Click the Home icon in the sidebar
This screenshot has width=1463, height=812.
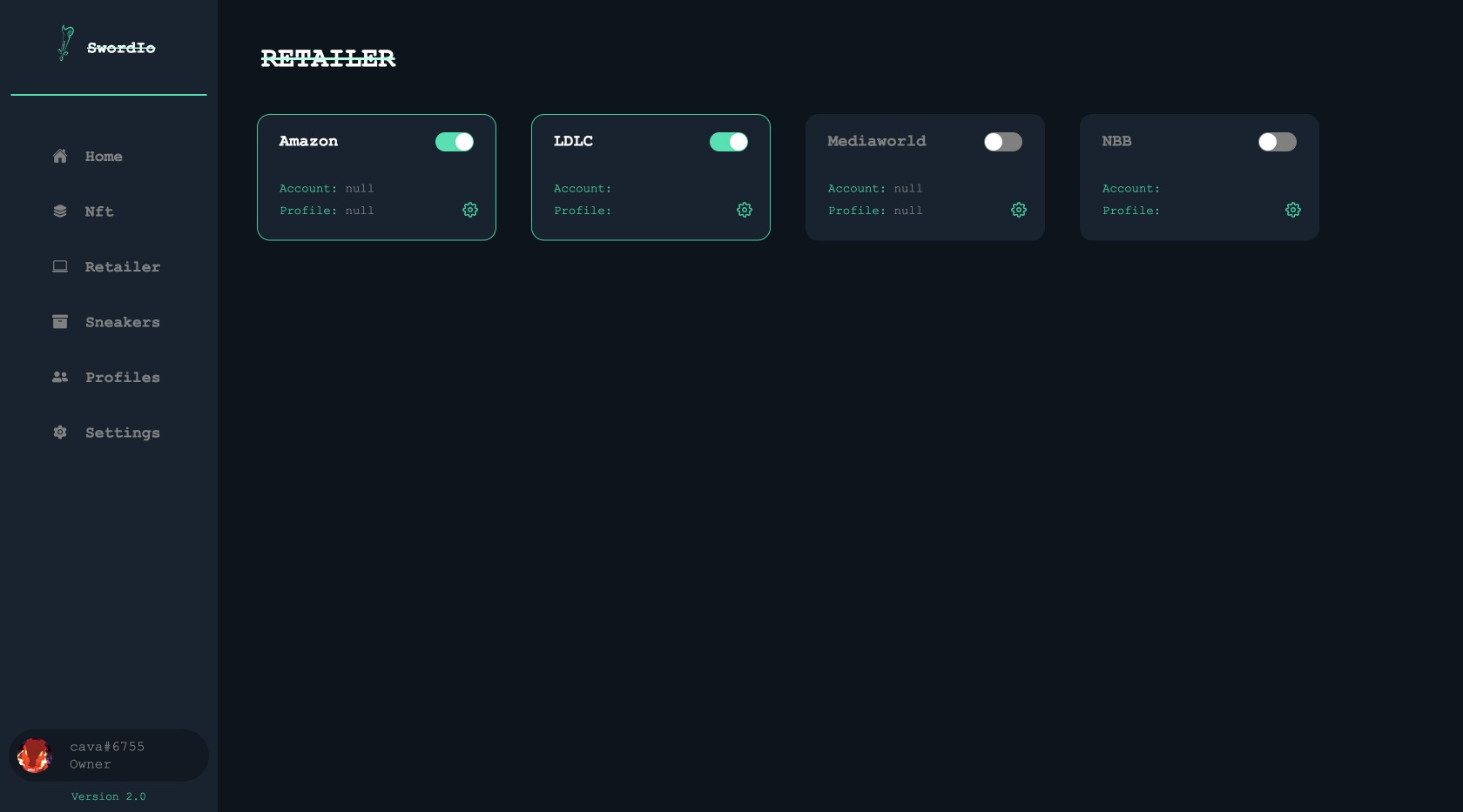59,156
